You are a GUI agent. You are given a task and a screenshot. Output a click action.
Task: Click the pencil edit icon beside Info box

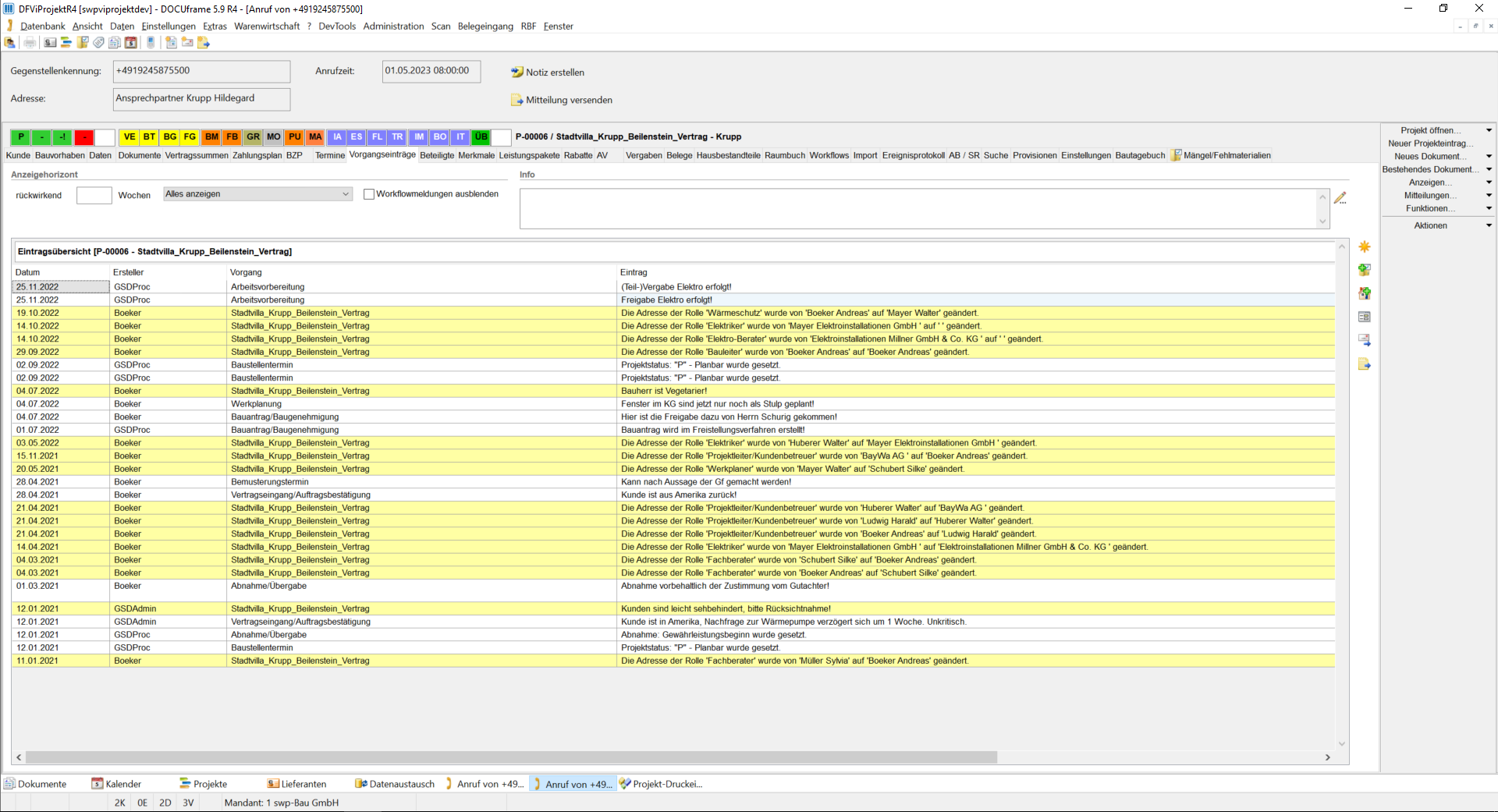1340,198
